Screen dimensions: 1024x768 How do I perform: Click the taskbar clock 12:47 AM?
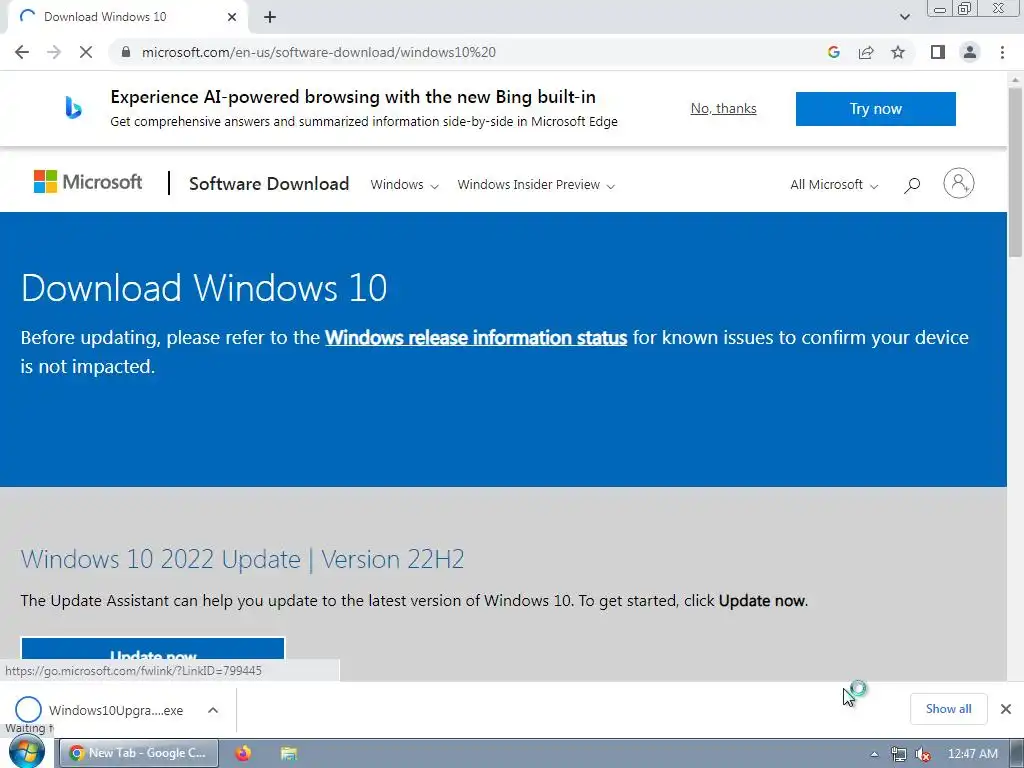[x=972, y=754]
